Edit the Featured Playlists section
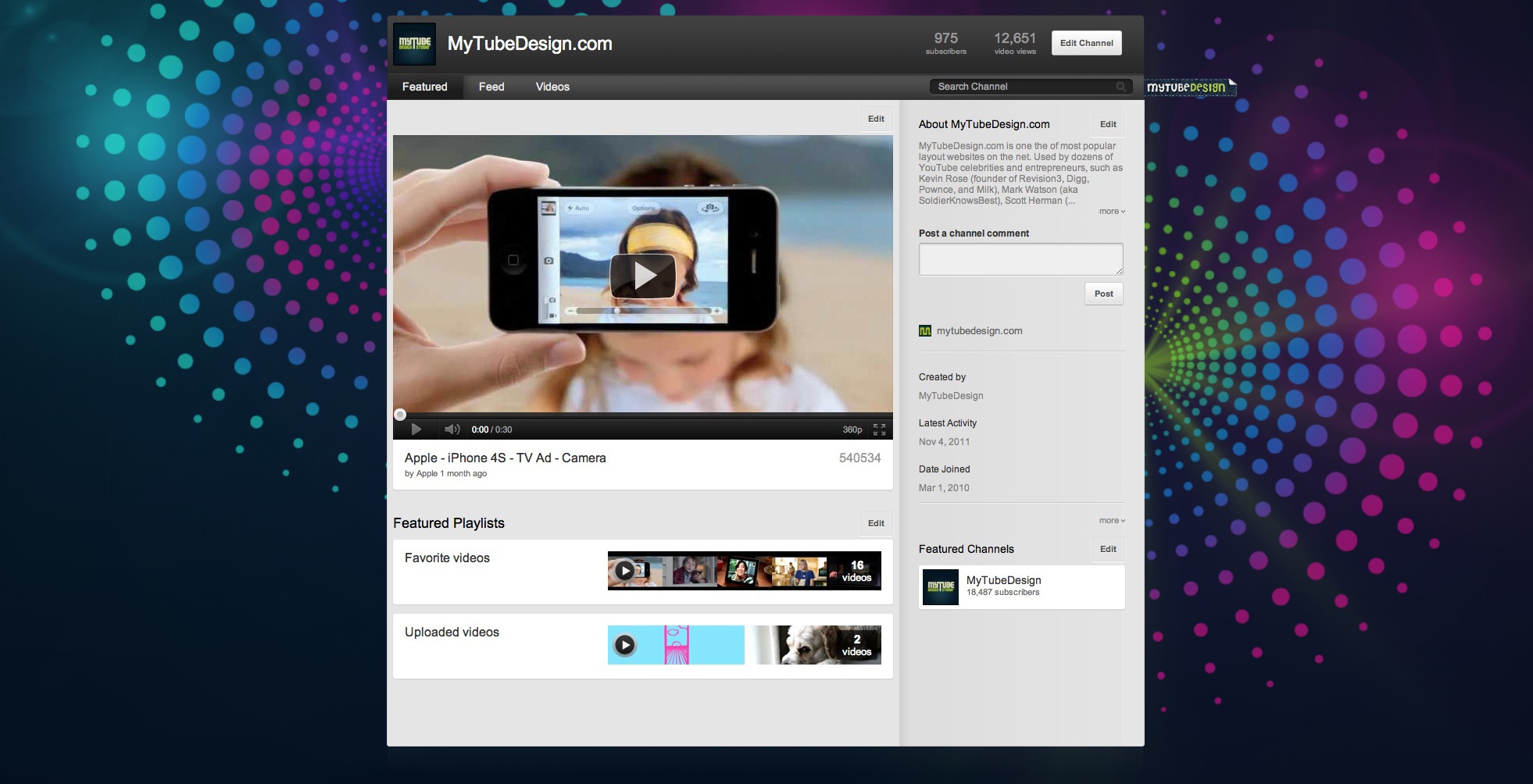 pos(876,523)
